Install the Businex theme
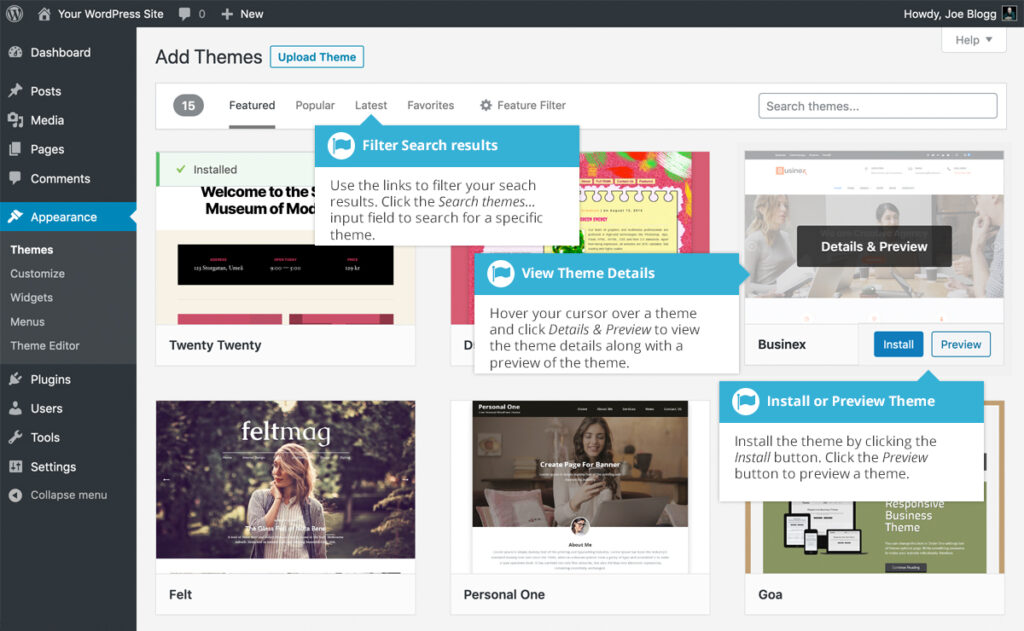This screenshot has height=631, width=1024. pyautogui.click(x=898, y=344)
